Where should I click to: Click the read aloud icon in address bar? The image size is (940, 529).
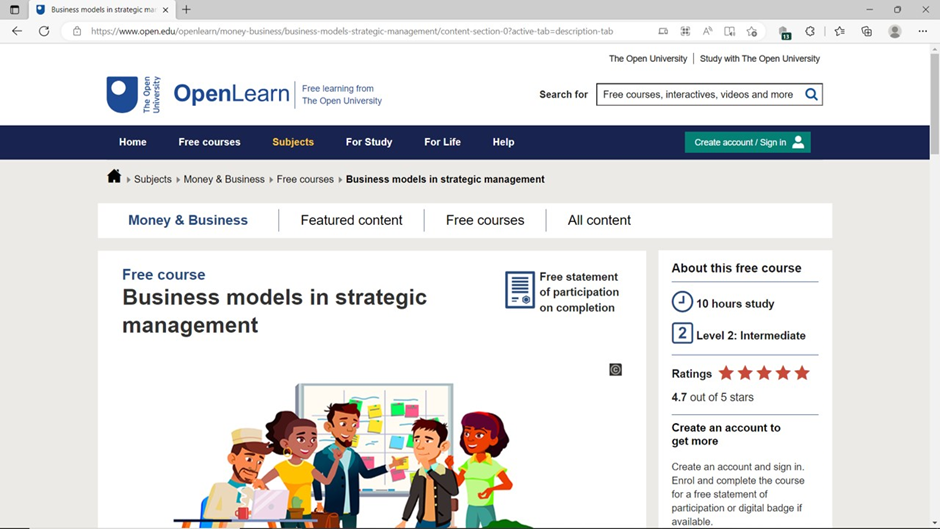click(x=707, y=31)
